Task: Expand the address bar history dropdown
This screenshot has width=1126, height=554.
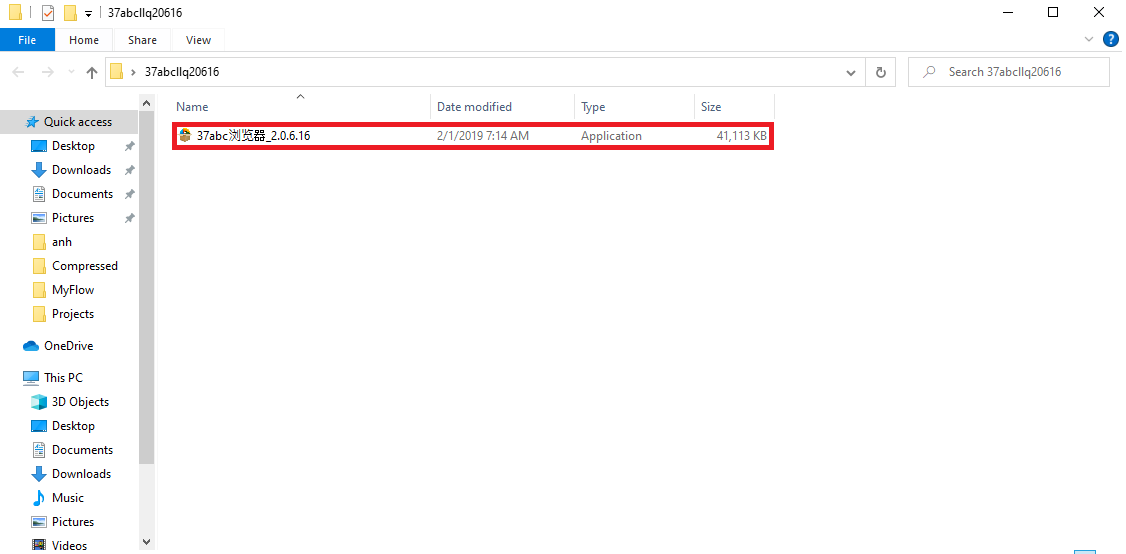Action: coord(851,72)
